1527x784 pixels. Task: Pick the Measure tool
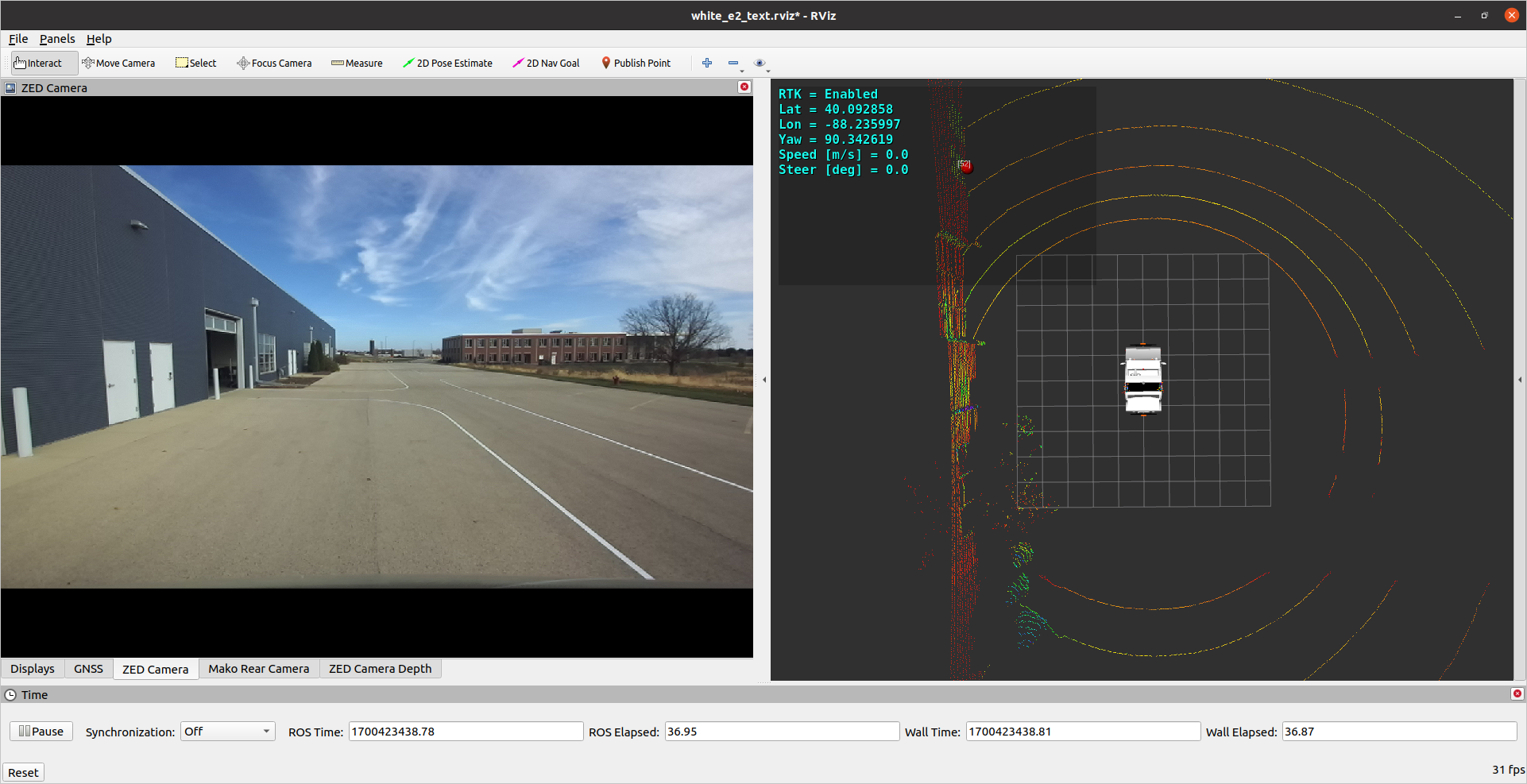[x=357, y=64]
